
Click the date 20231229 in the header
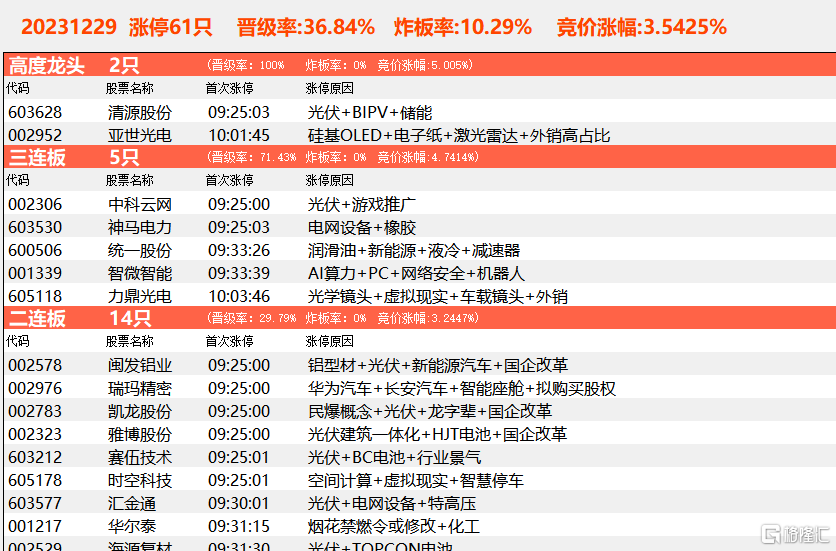point(69,27)
